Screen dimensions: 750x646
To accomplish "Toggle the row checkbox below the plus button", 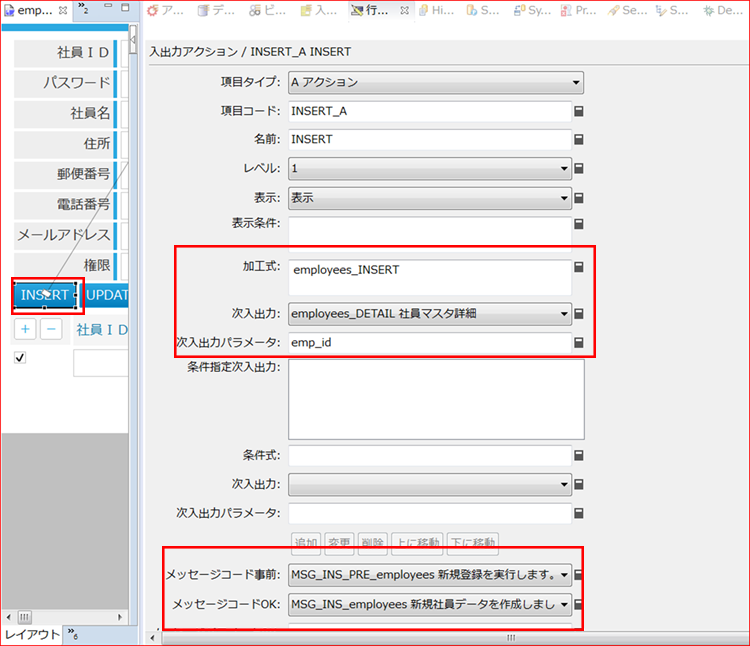I will tap(20, 358).
